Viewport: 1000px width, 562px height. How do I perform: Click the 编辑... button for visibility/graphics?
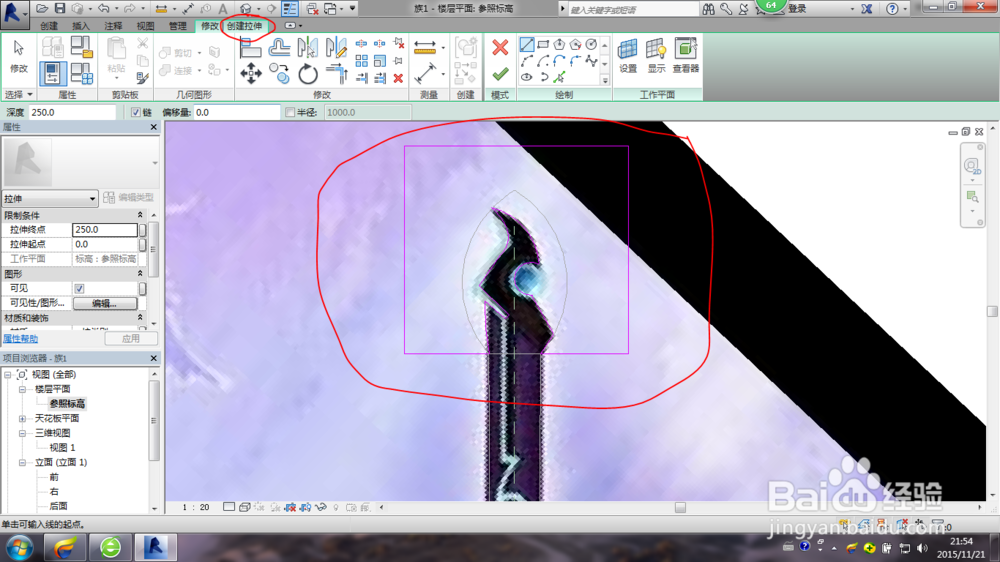pyautogui.click(x=105, y=303)
